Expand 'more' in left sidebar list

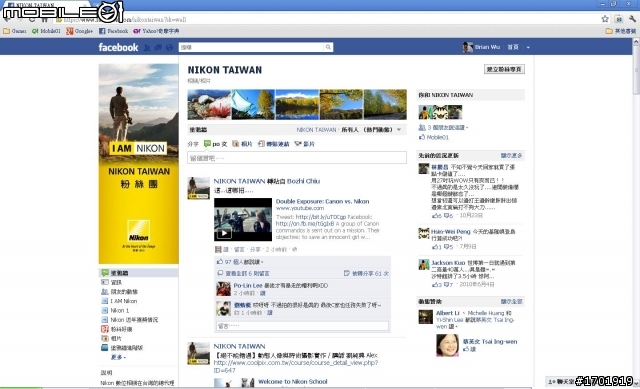click(x=118, y=357)
